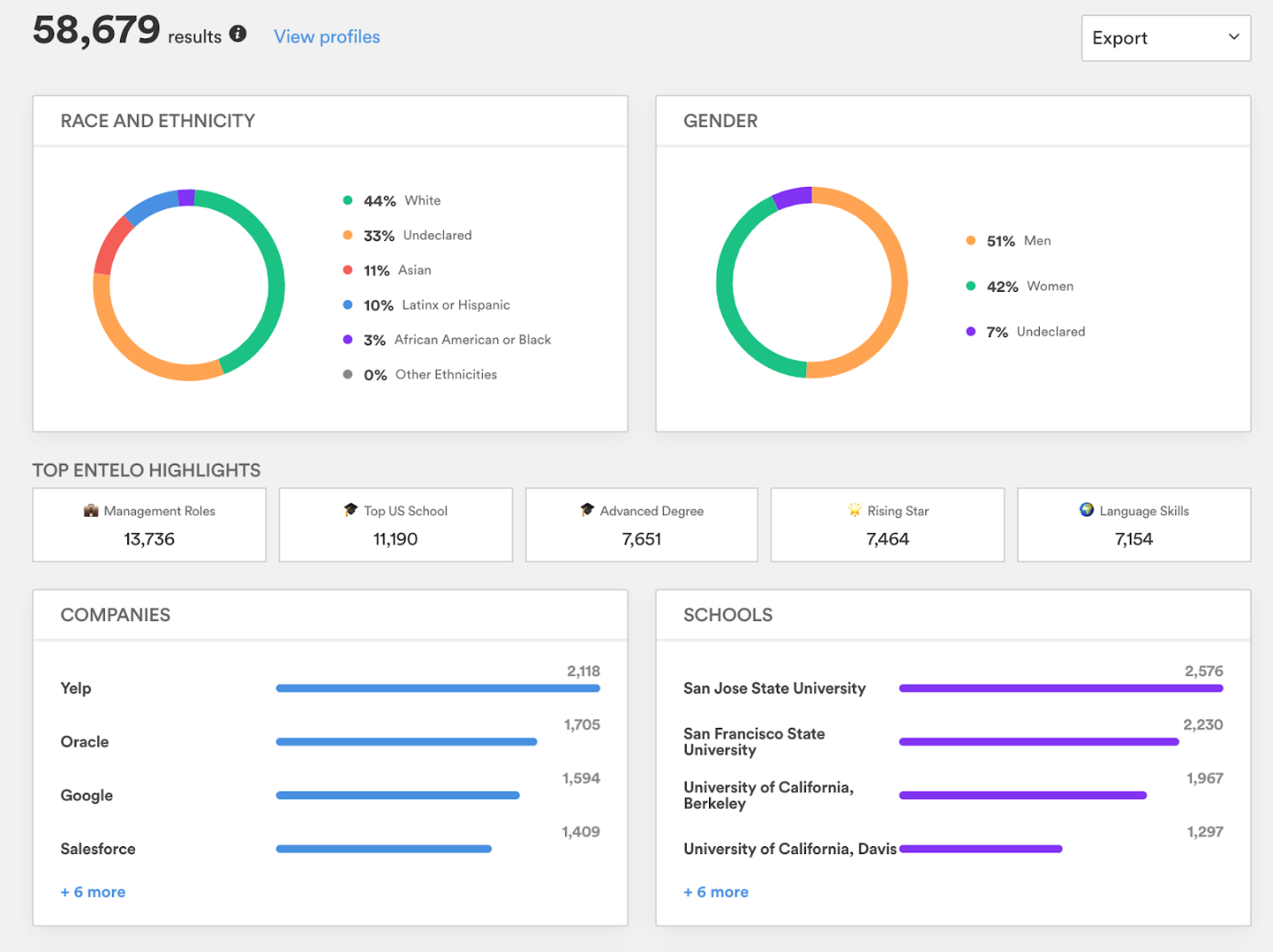Click the orange Undeclared ethnicity legend dot
The width and height of the screenshot is (1273, 952).
point(348,235)
